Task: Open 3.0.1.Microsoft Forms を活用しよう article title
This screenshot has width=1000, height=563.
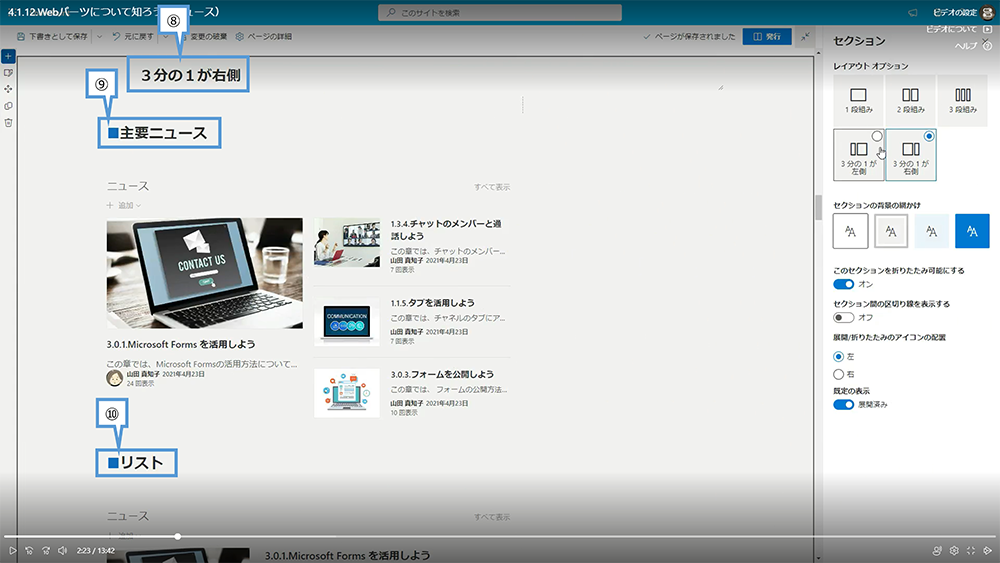Action: [x=180, y=344]
